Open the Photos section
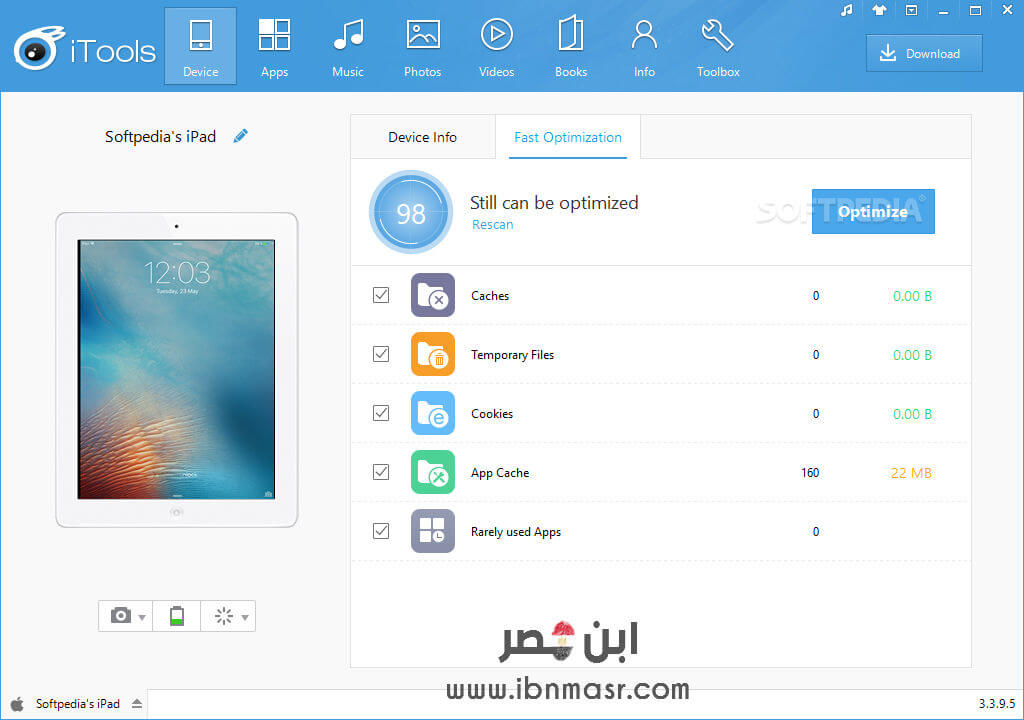1024x720 pixels. pos(423,46)
